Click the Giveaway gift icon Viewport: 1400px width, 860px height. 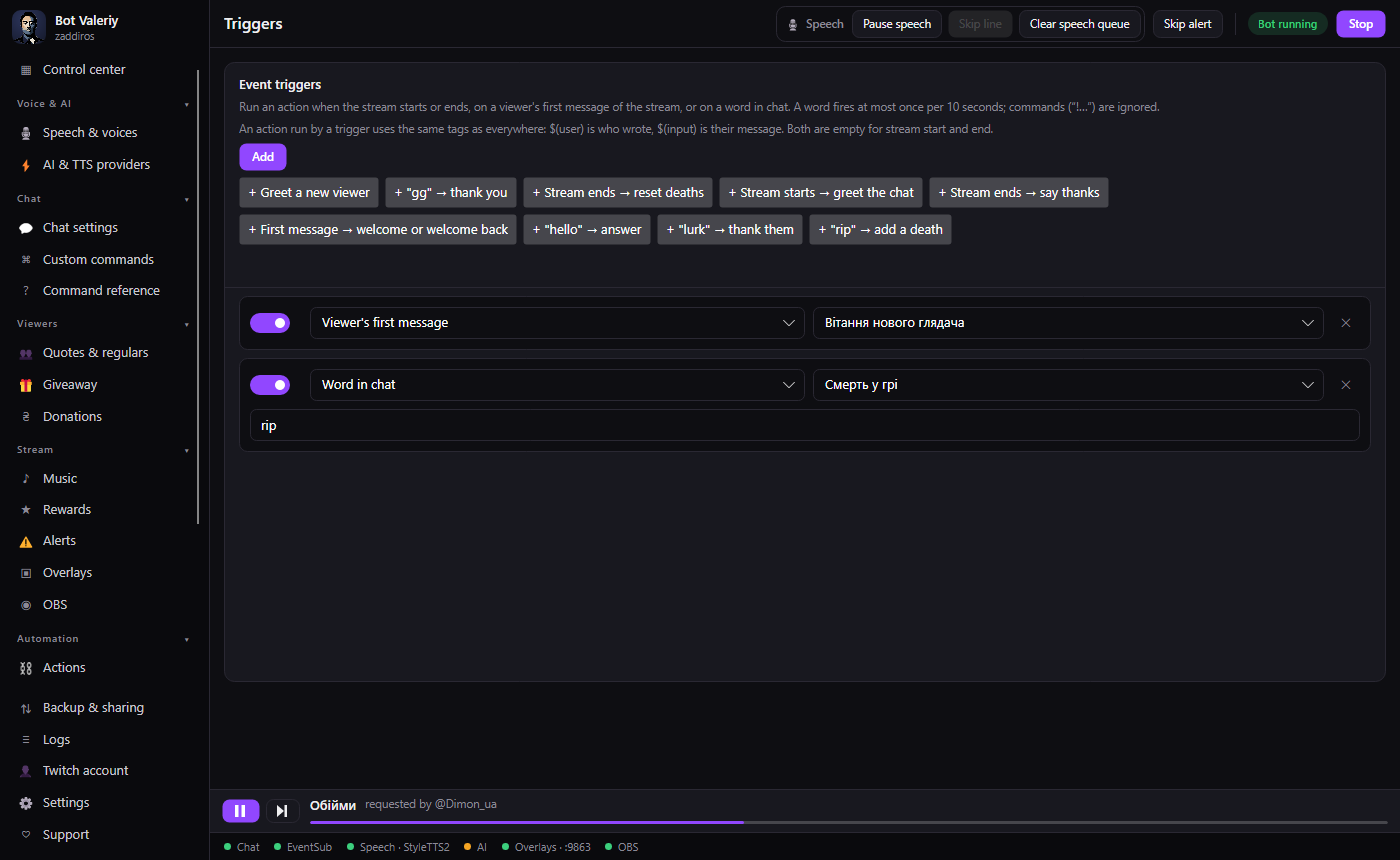(x=26, y=385)
